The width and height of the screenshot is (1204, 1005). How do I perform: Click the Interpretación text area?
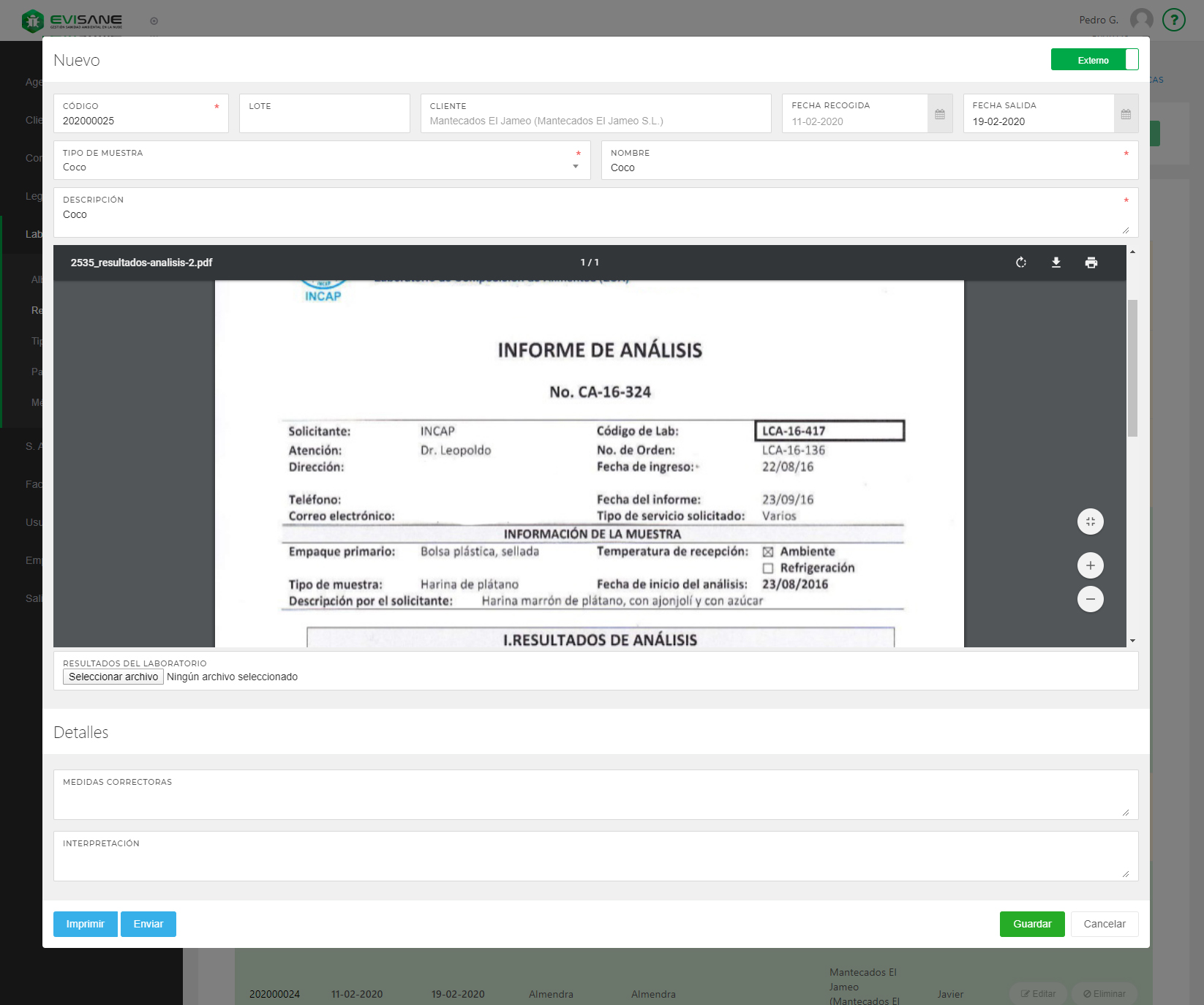click(596, 856)
